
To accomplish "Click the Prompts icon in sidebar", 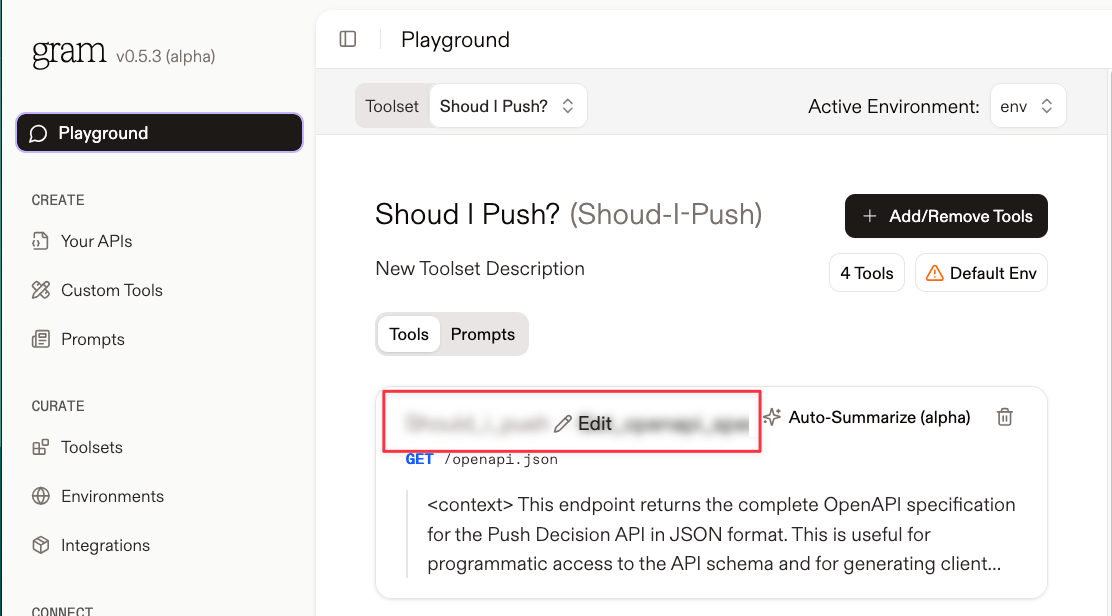I will coord(40,339).
